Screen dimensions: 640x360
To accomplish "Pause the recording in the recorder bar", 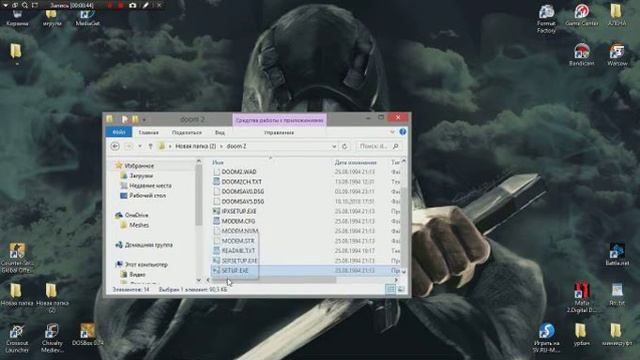I will point(110,5).
